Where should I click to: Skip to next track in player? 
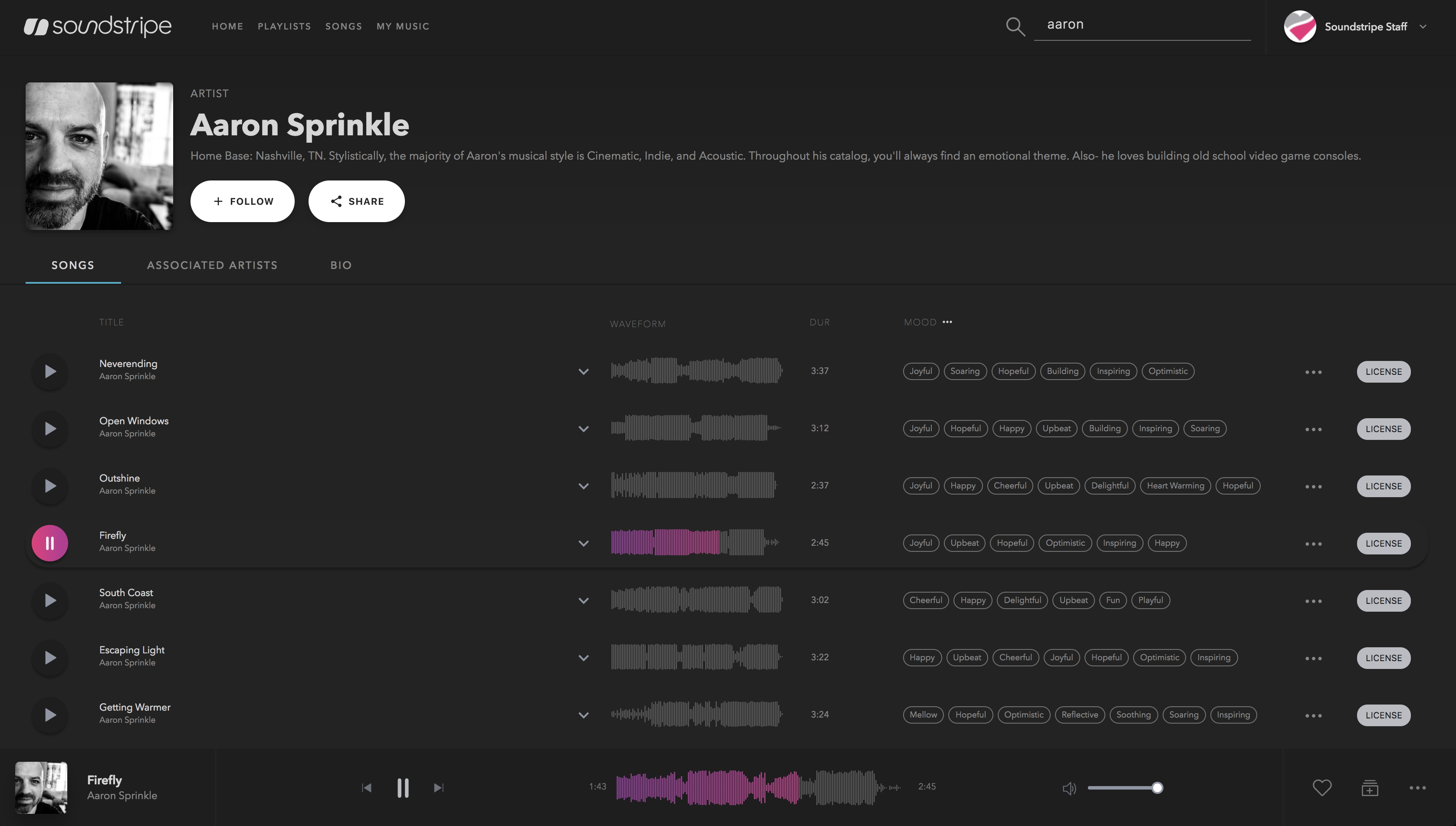point(438,787)
